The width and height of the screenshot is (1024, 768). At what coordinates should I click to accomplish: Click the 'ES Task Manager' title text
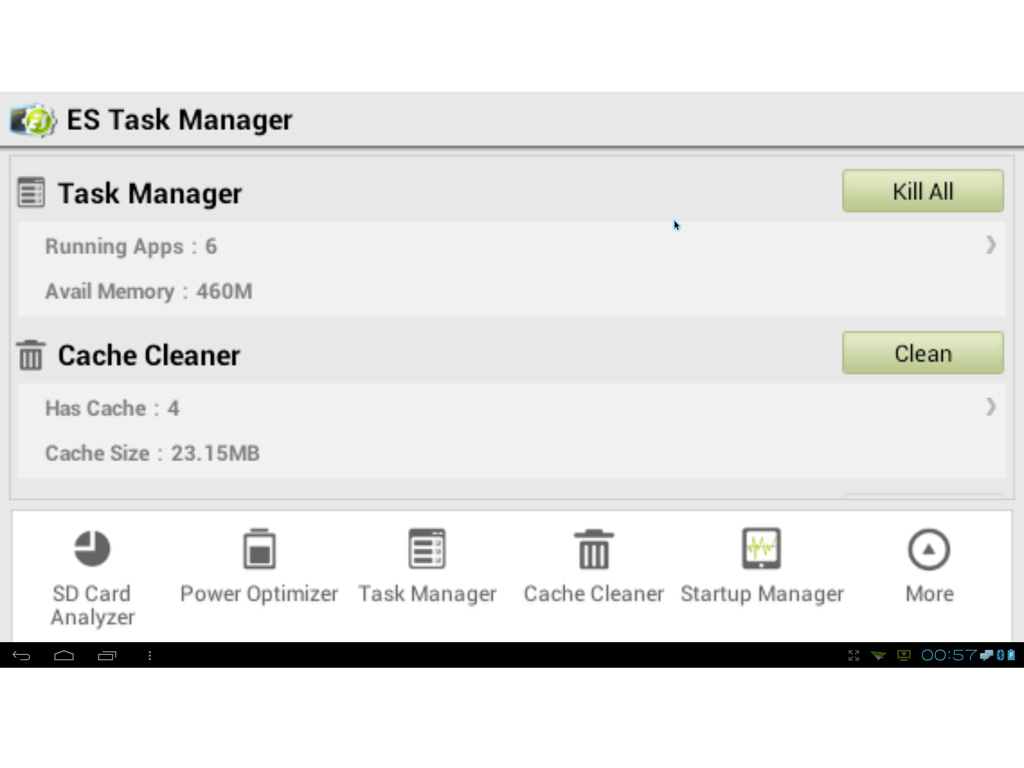(x=179, y=120)
